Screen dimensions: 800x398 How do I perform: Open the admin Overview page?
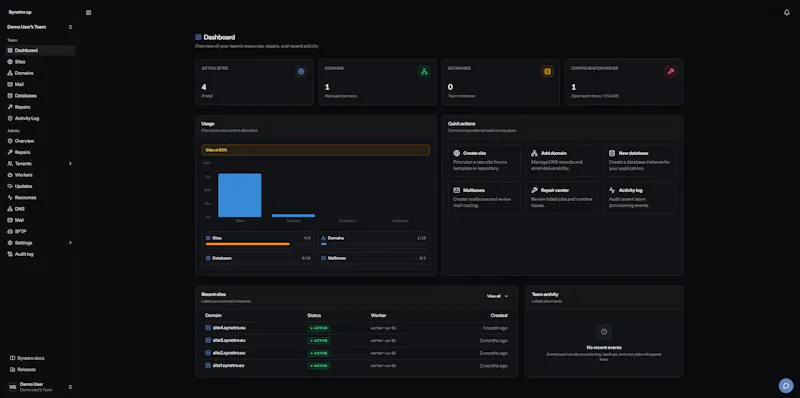pos(40,141)
